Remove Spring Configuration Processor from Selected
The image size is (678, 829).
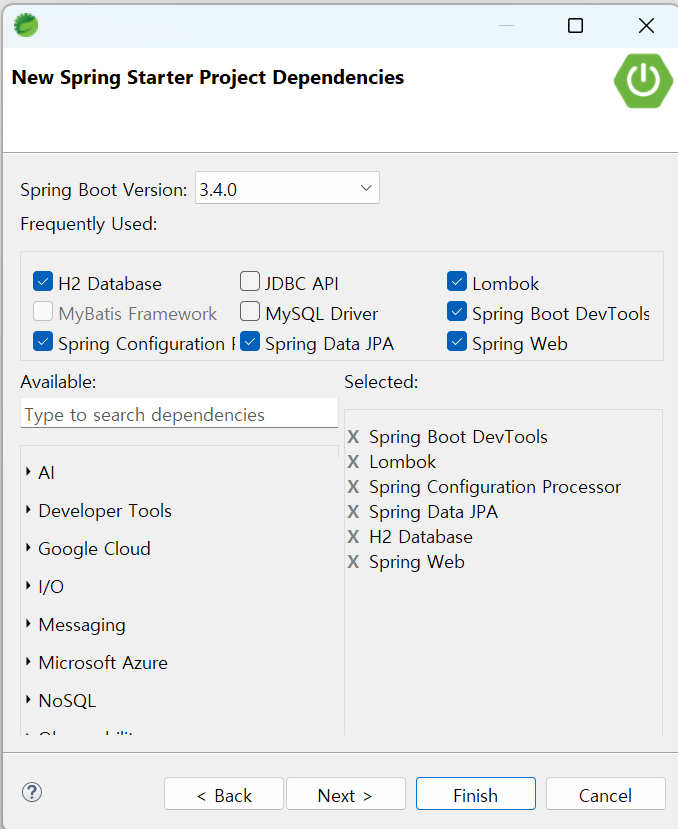(x=353, y=487)
